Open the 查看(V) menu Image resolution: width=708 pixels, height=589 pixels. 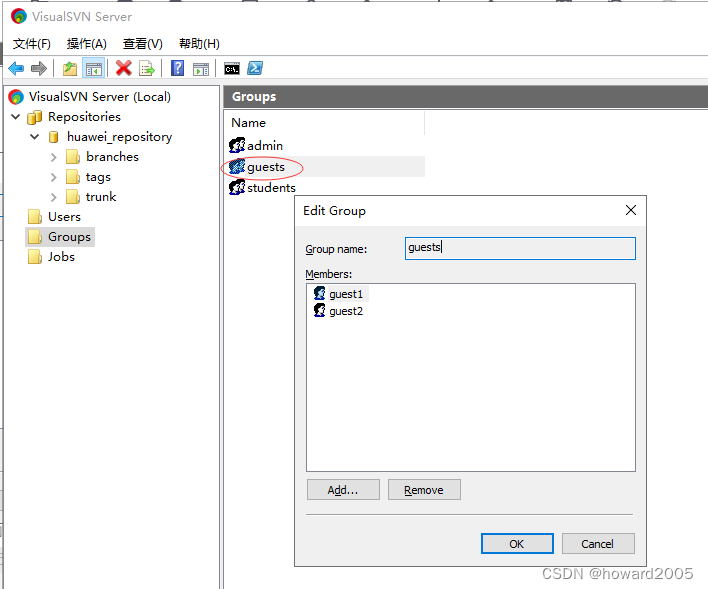[x=142, y=44]
